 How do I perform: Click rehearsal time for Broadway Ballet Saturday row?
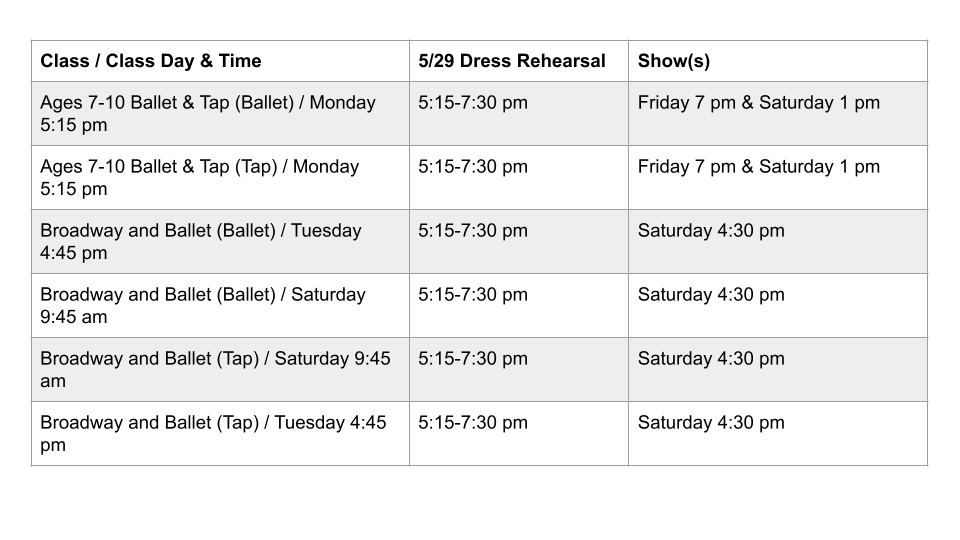473,294
